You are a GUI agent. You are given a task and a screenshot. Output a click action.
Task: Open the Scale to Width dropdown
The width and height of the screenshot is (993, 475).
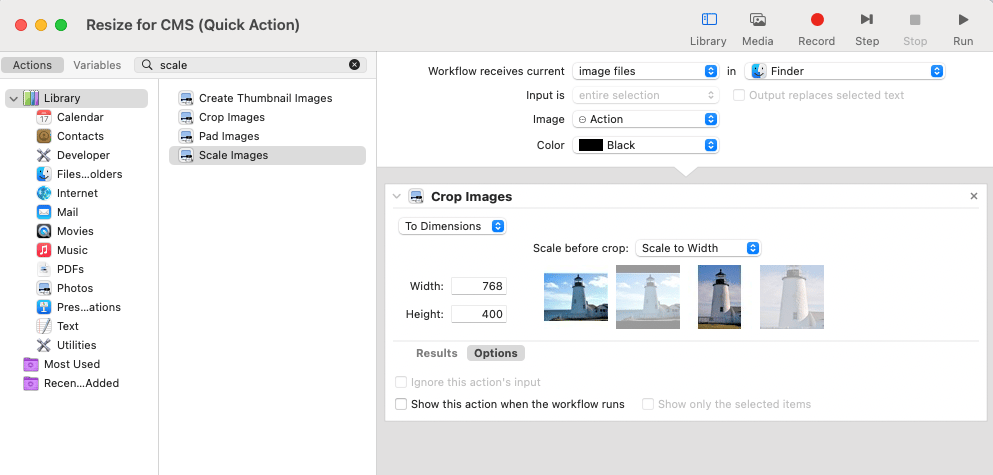click(698, 248)
